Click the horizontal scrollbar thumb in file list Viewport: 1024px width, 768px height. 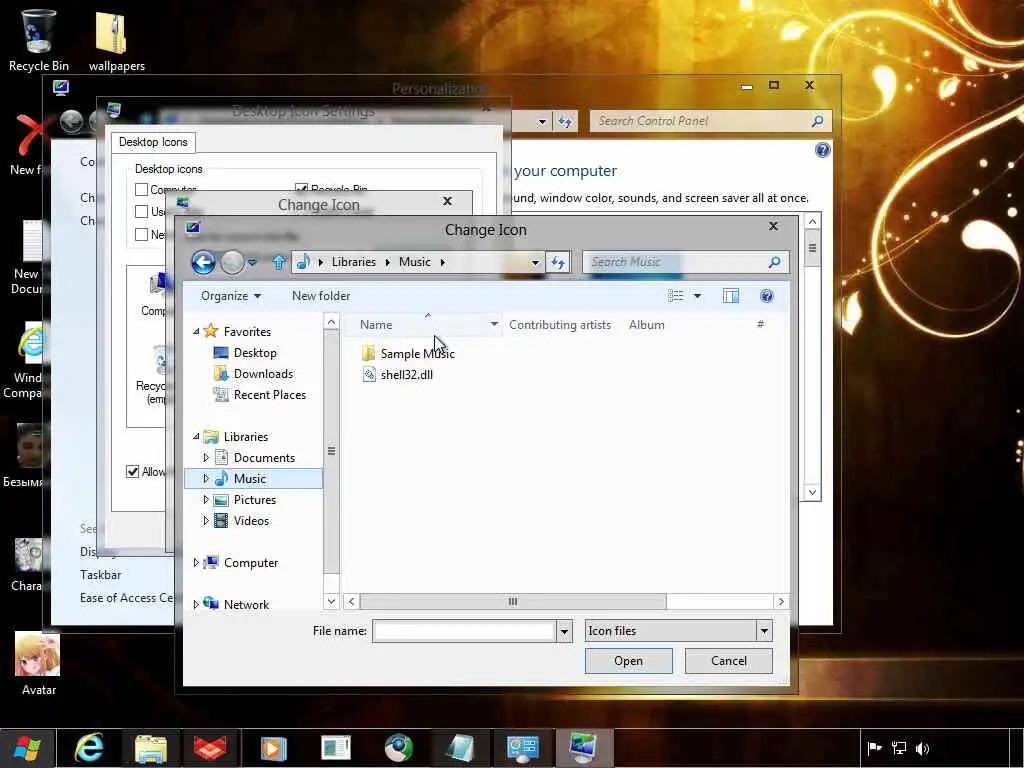pyautogui.click(x=513, y=601)
